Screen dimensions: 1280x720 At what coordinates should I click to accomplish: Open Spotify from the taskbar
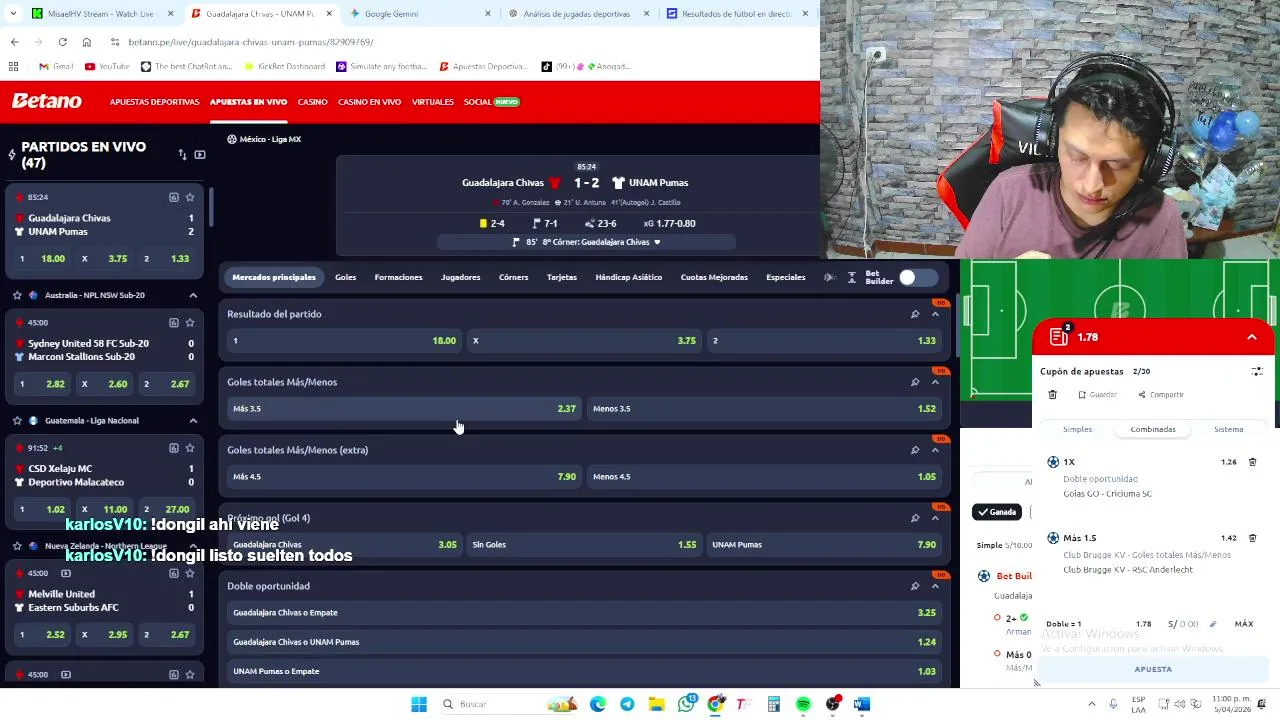(803, 704)
